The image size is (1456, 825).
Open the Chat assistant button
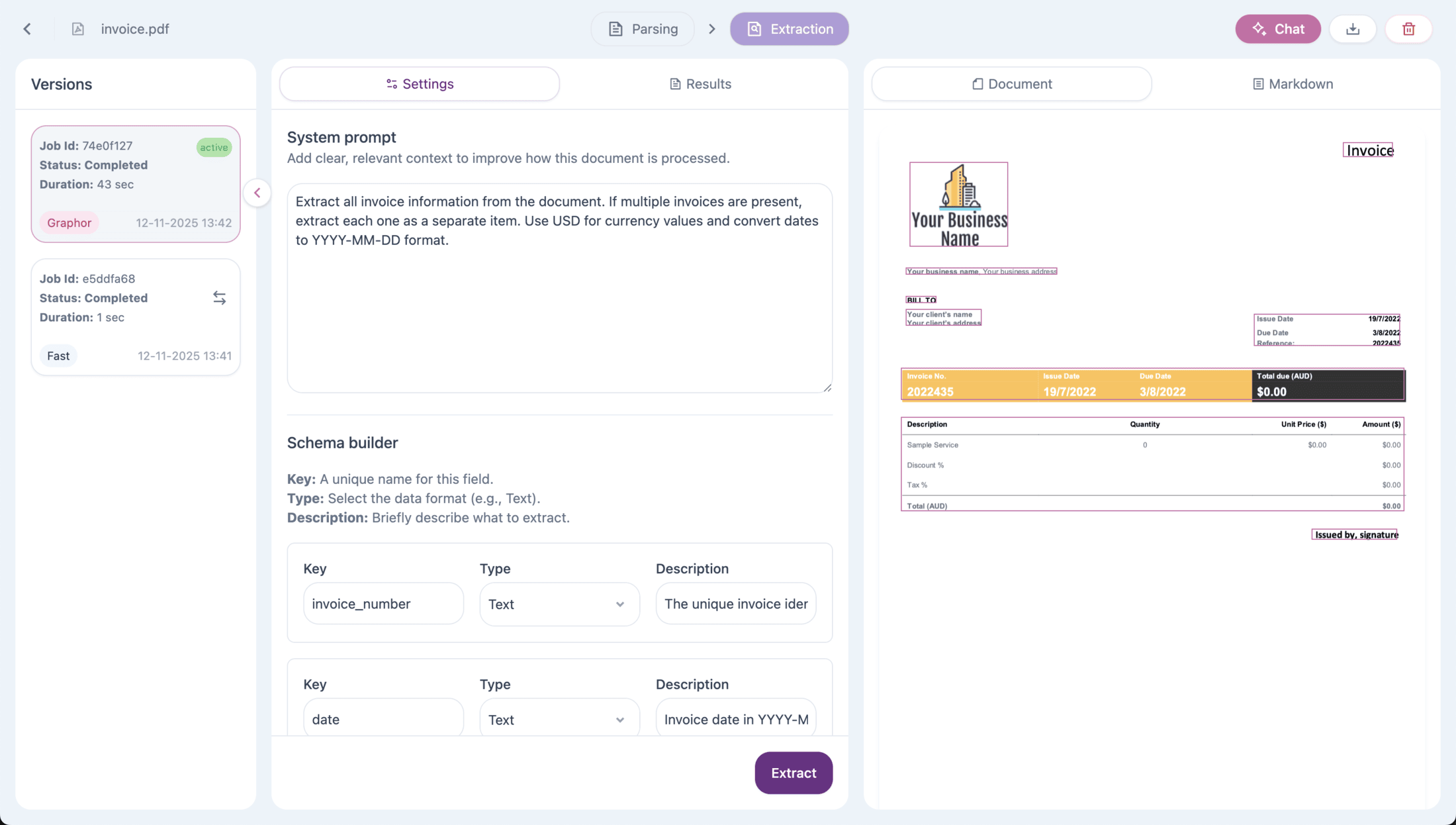[x=1278, y=29]
